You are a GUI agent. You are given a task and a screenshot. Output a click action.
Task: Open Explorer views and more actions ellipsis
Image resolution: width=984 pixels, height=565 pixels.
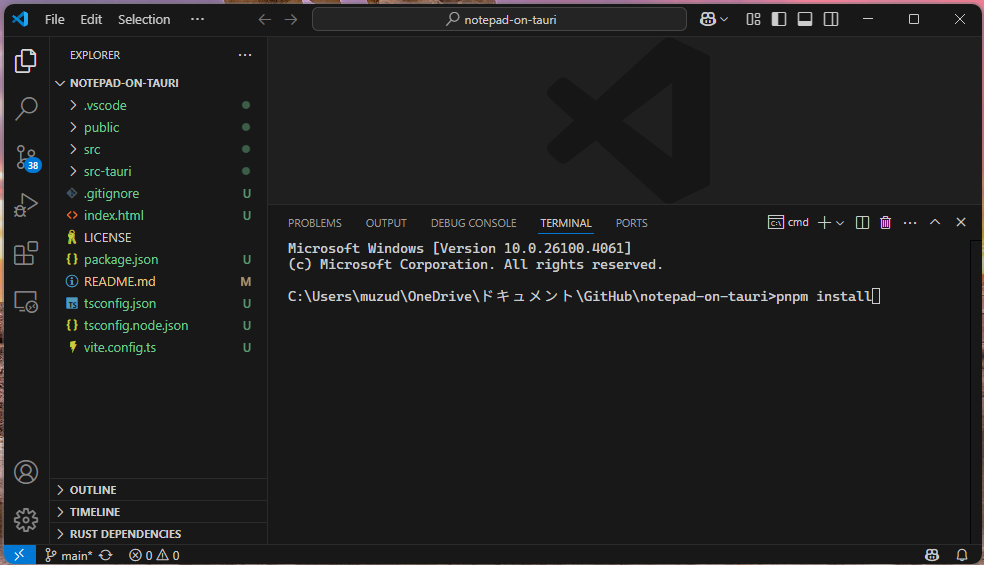(245, 55)
